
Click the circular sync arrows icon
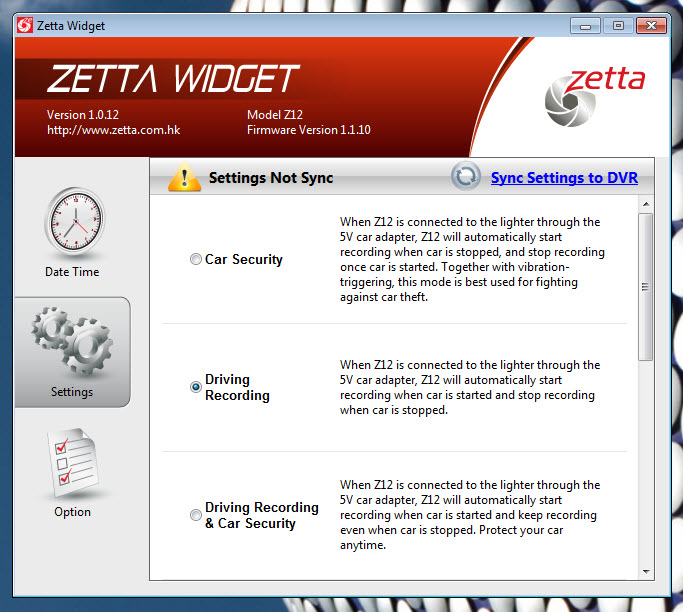pos(465,177)
